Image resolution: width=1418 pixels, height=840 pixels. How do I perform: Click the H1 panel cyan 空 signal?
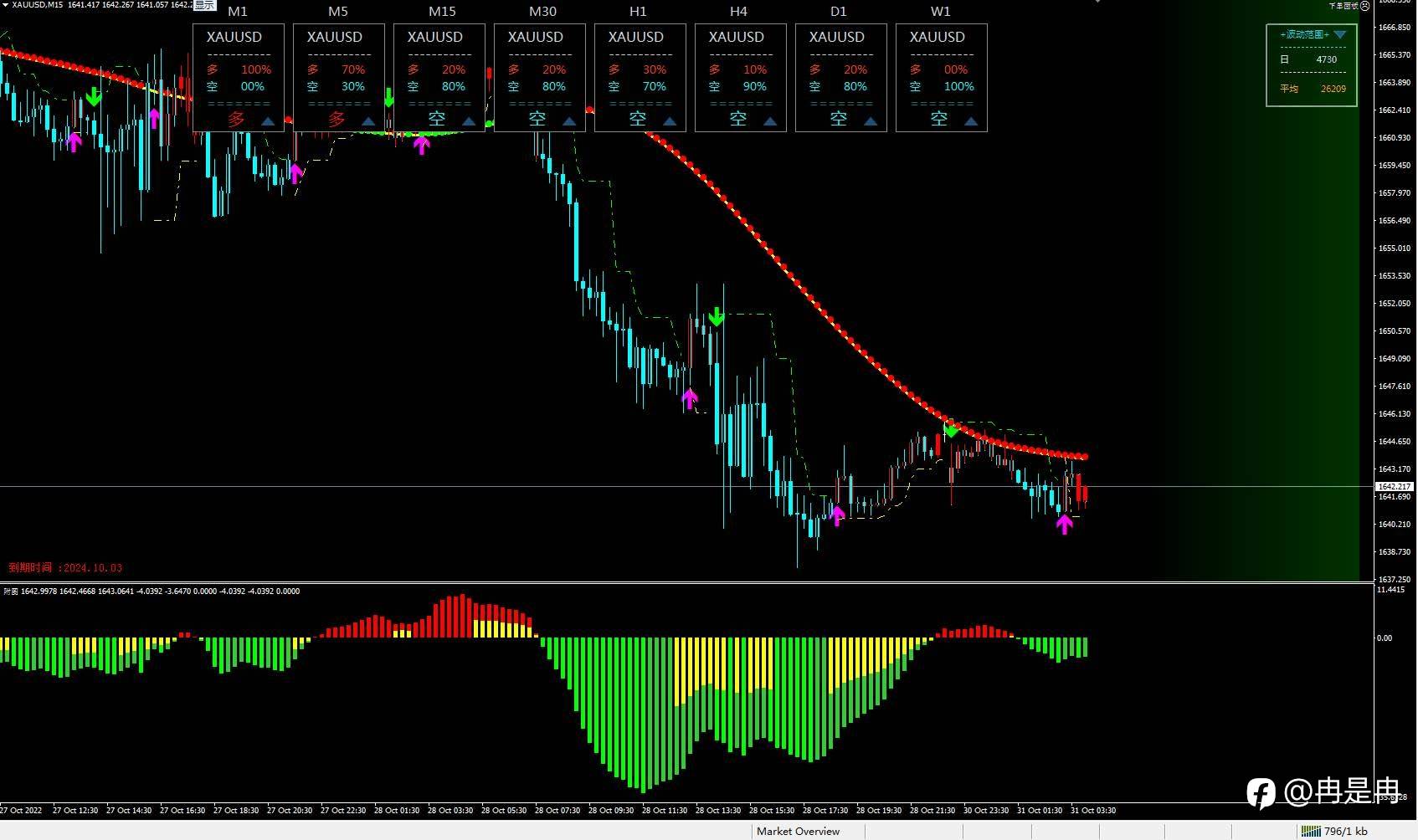tap(638, 119)
